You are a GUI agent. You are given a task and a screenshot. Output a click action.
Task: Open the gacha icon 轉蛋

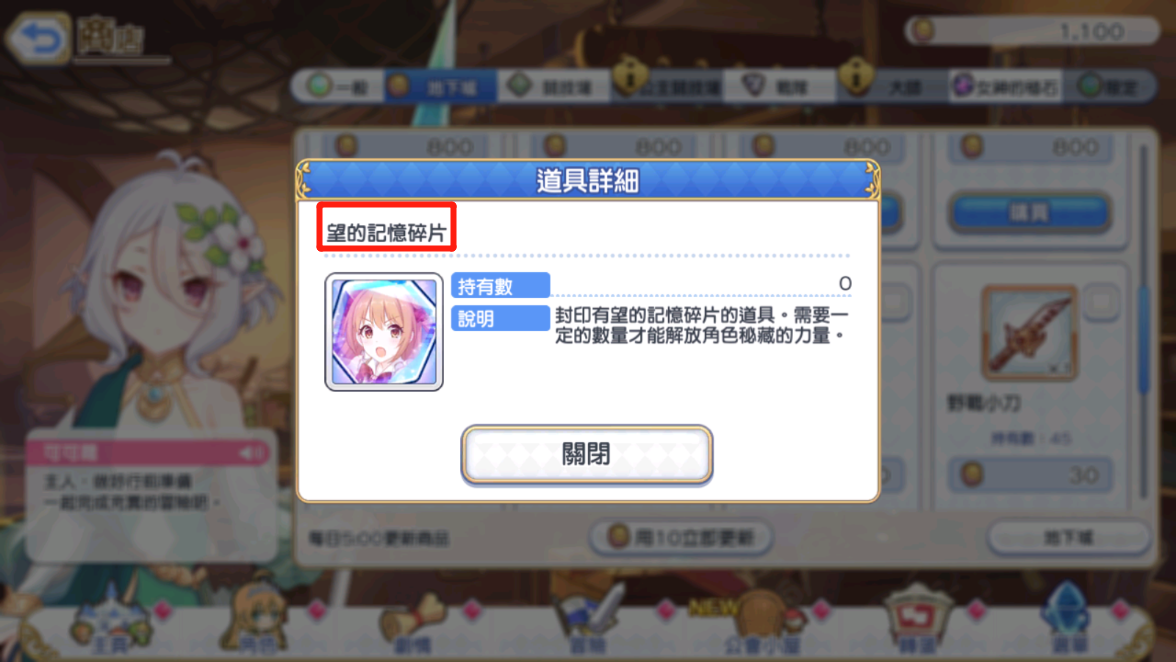[918, 622]
